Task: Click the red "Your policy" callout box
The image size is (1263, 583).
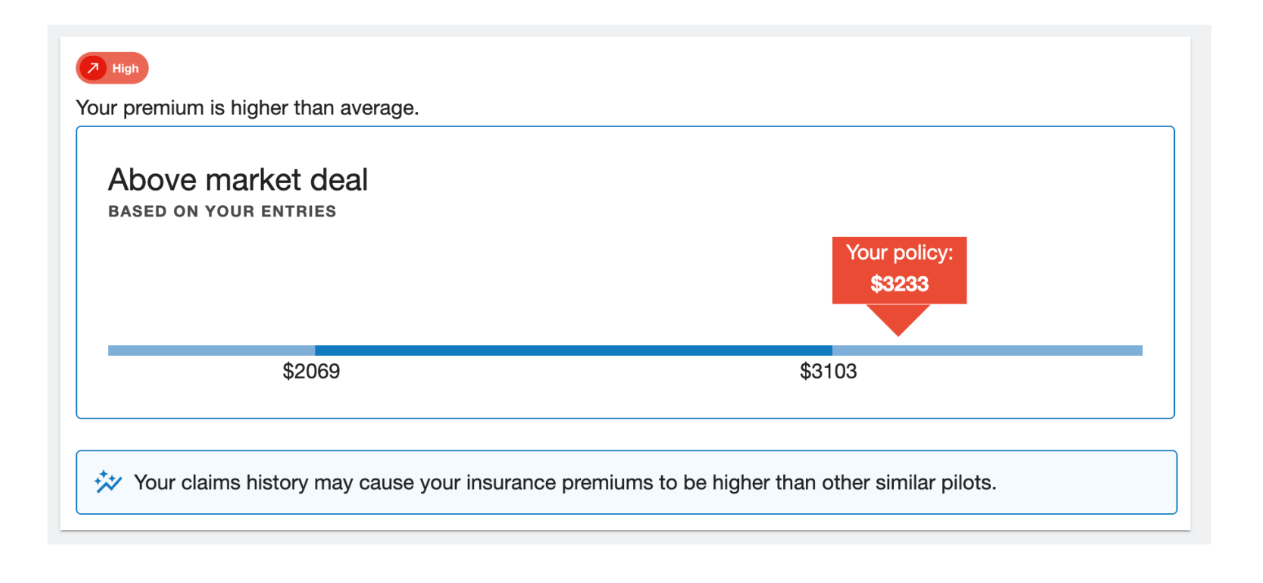Action: click(x=899, y=270)
